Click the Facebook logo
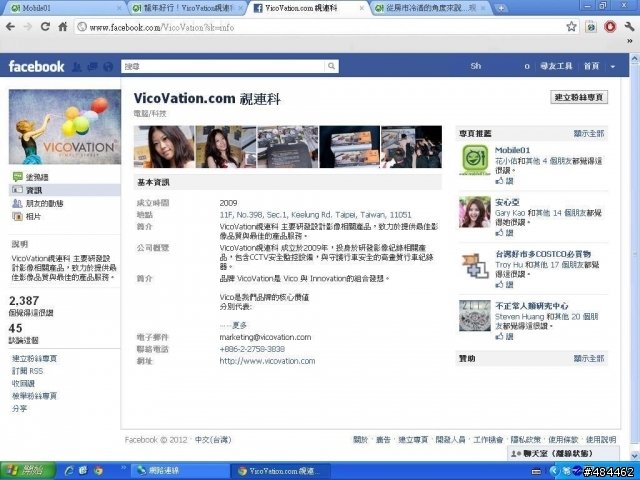The image size is (640, 480). pos(36,67)
